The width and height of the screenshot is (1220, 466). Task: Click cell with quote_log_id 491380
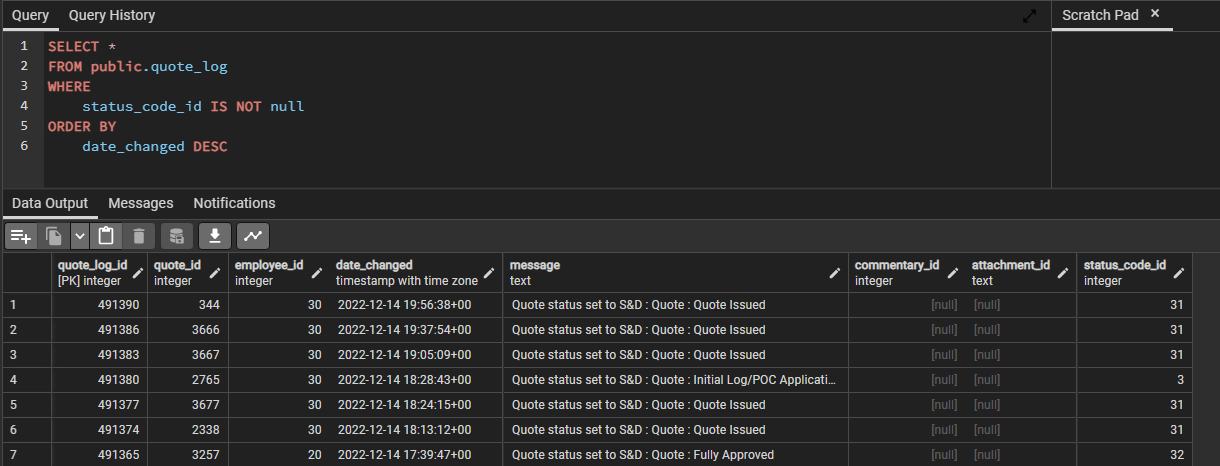coord(99,380)
